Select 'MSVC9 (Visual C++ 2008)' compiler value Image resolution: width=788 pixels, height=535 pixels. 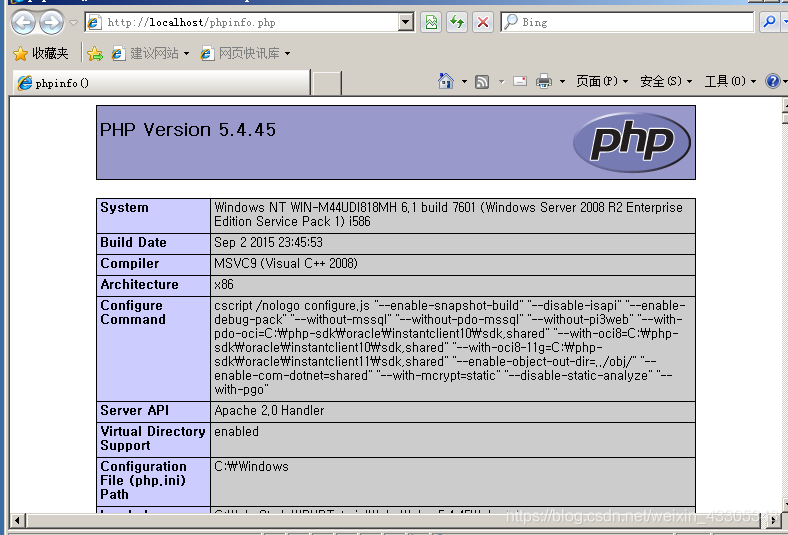click(x=285, y=264)
